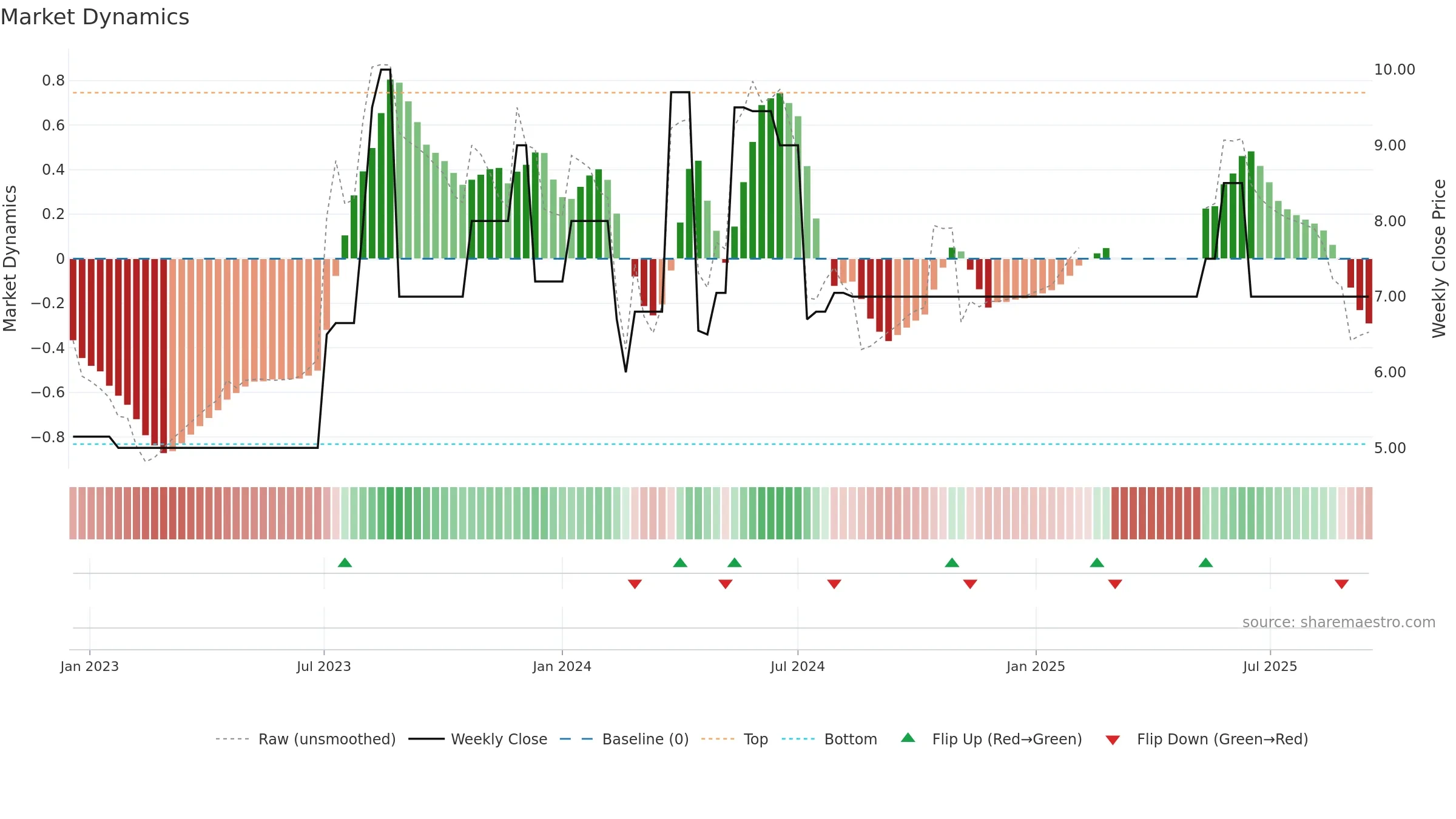Click the Baseline (0) legend entry
1456x819 pixels.
click(624, 739)
